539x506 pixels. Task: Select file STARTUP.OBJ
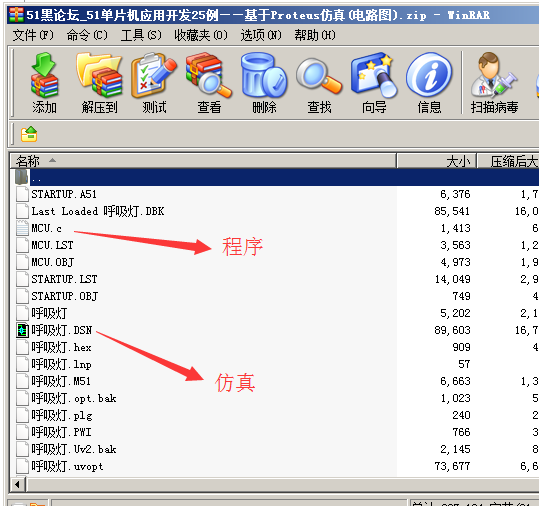(x=65, y=296)
